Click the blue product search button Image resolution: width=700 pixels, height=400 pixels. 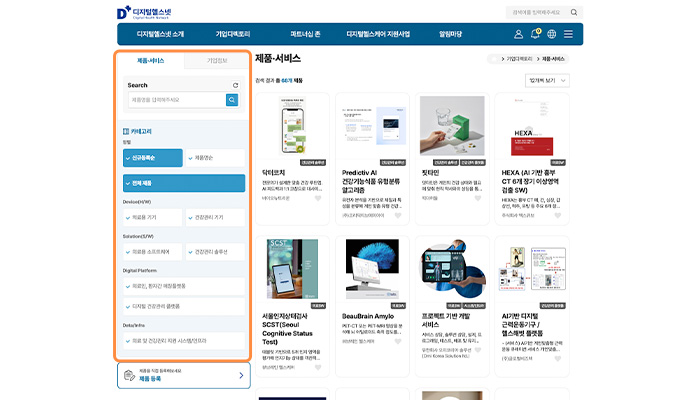[232, 100]
